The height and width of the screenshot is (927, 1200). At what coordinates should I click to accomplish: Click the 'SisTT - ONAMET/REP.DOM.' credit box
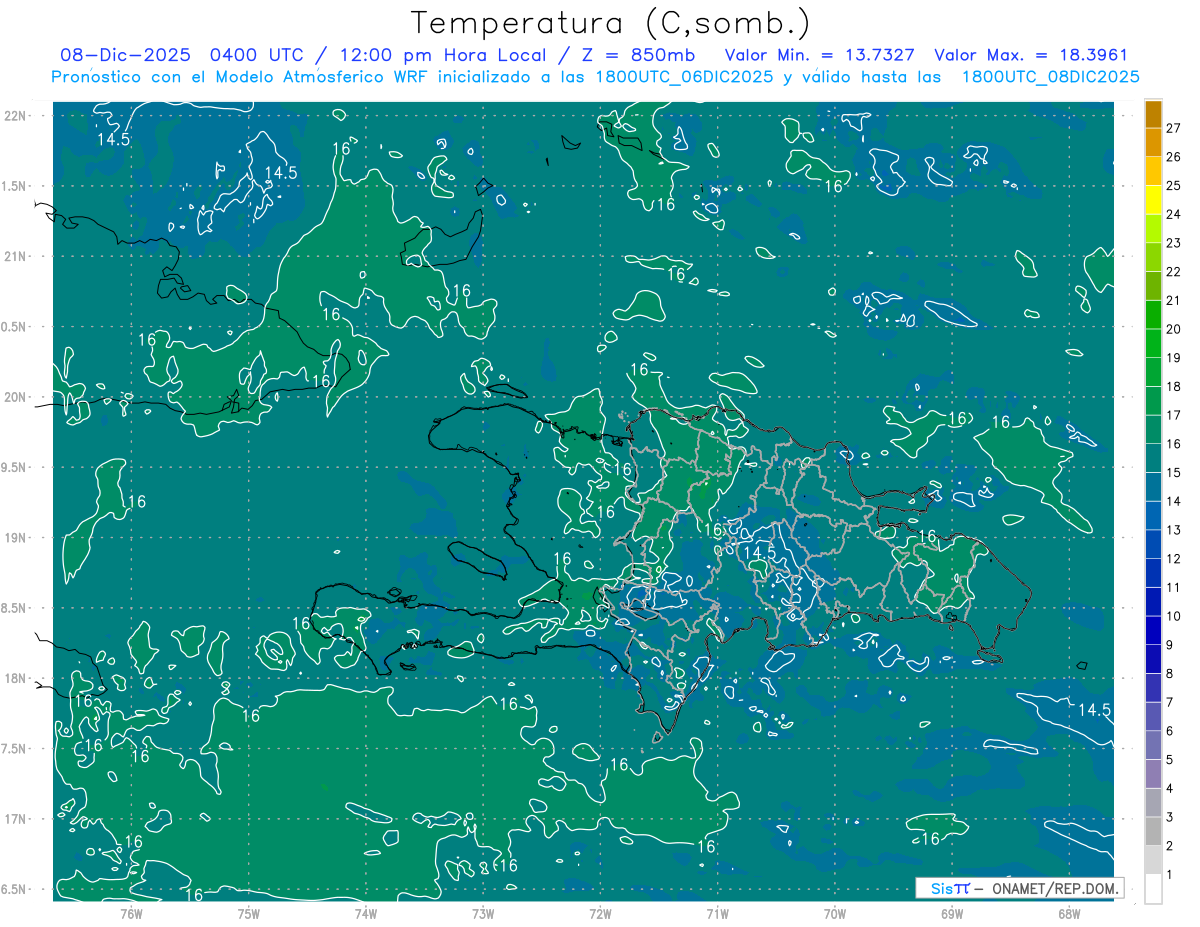[x=1019, y=888]
